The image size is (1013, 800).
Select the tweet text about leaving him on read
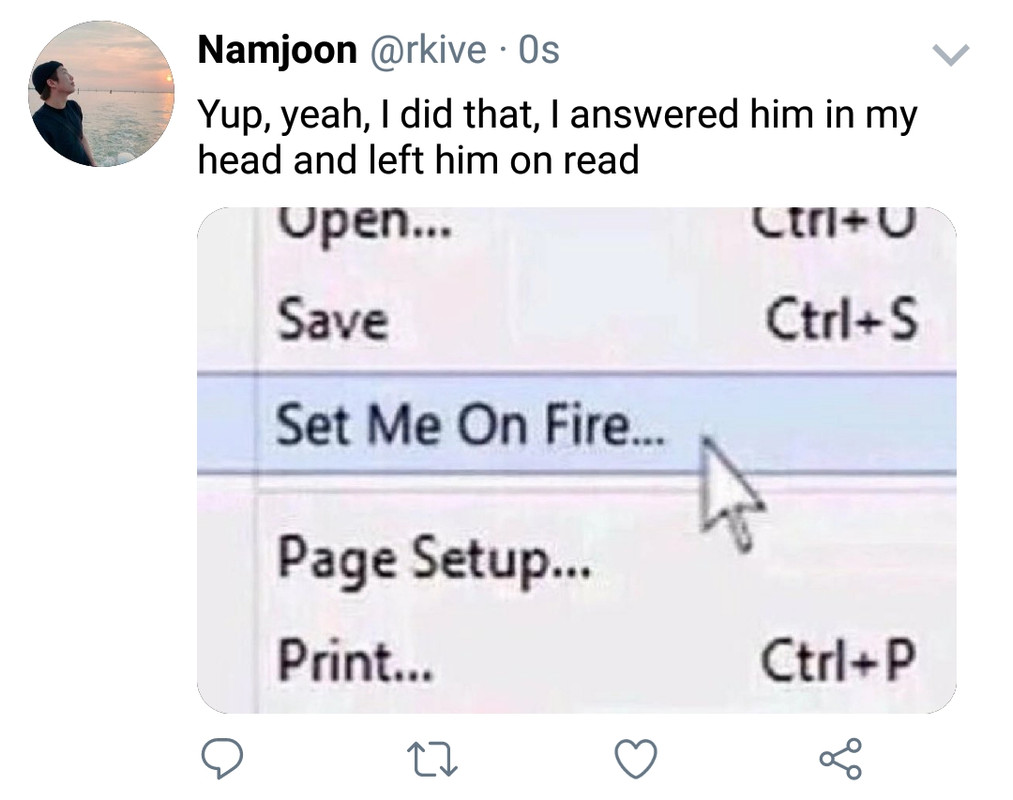(557, 137)
